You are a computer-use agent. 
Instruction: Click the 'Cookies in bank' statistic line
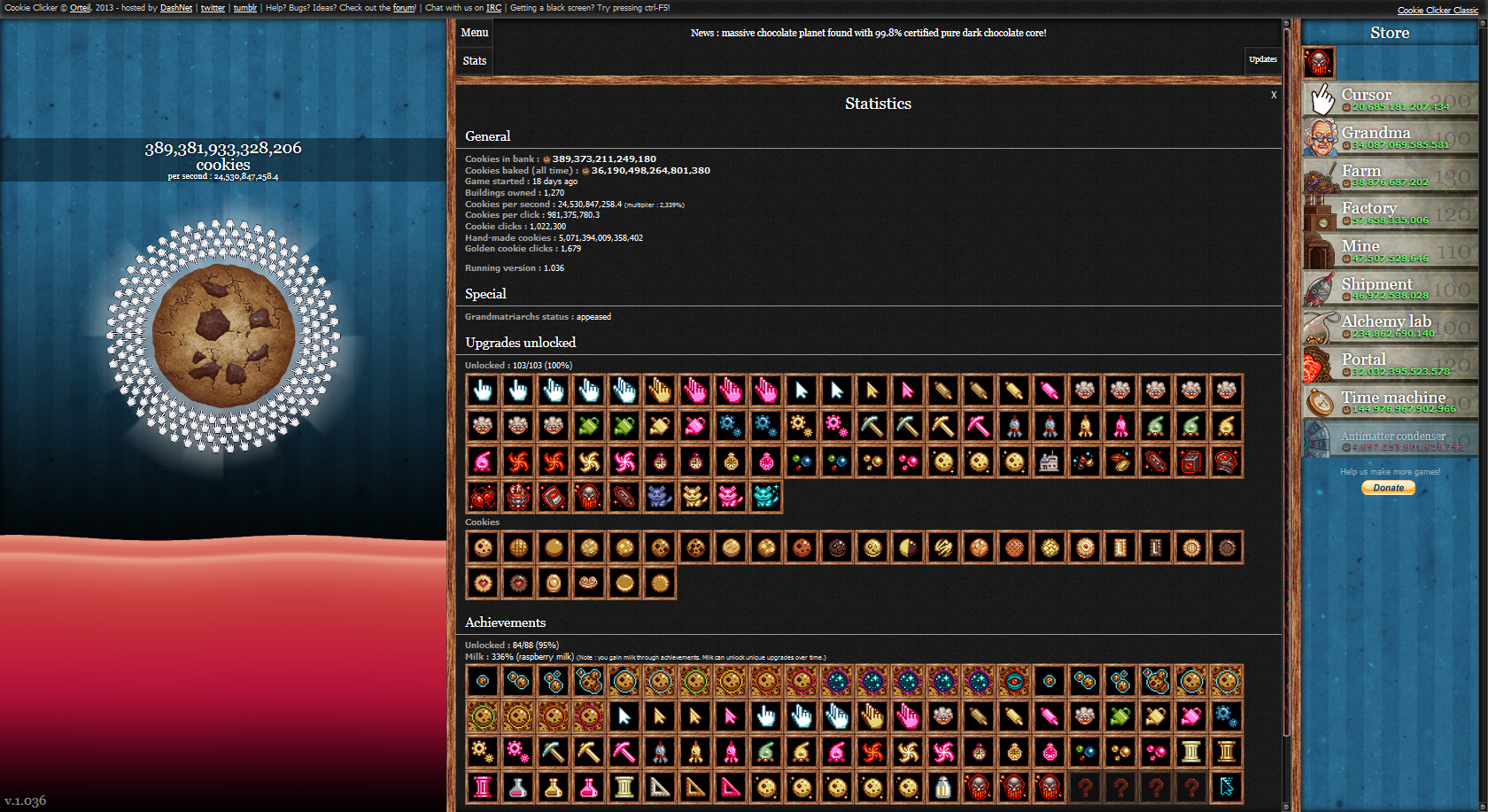(561, 159)
